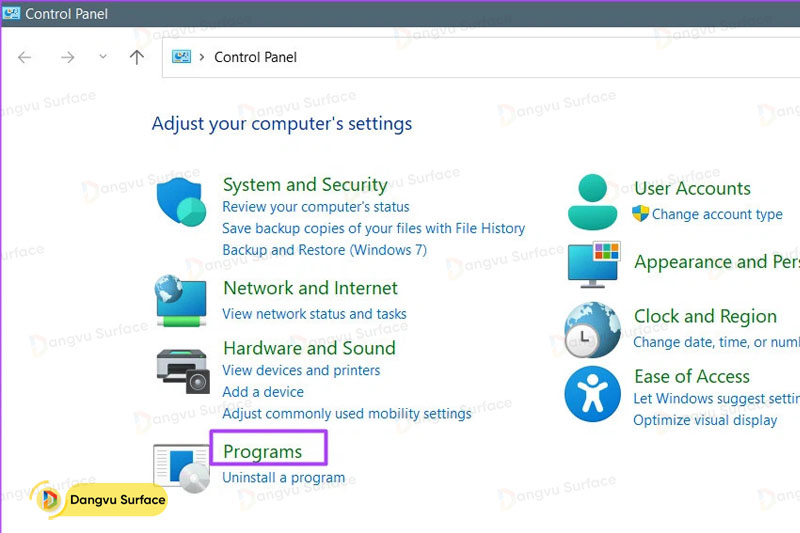Click the Clock and Region globe icon

point(592,329)
